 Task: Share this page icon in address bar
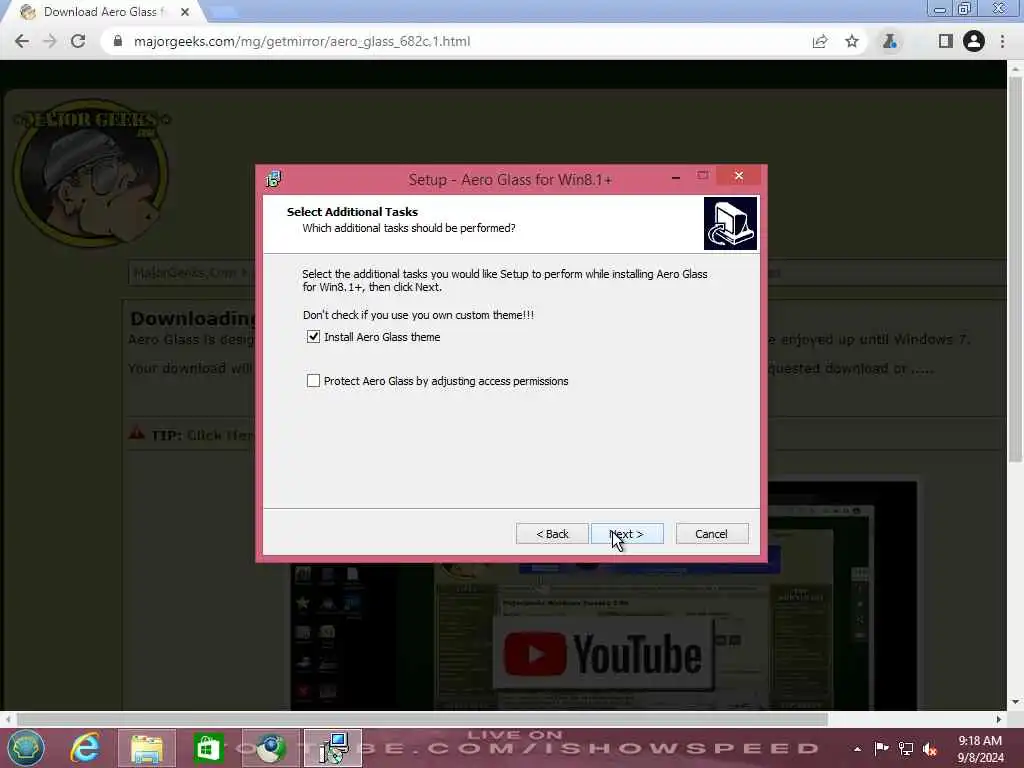(x=820, y=41)
